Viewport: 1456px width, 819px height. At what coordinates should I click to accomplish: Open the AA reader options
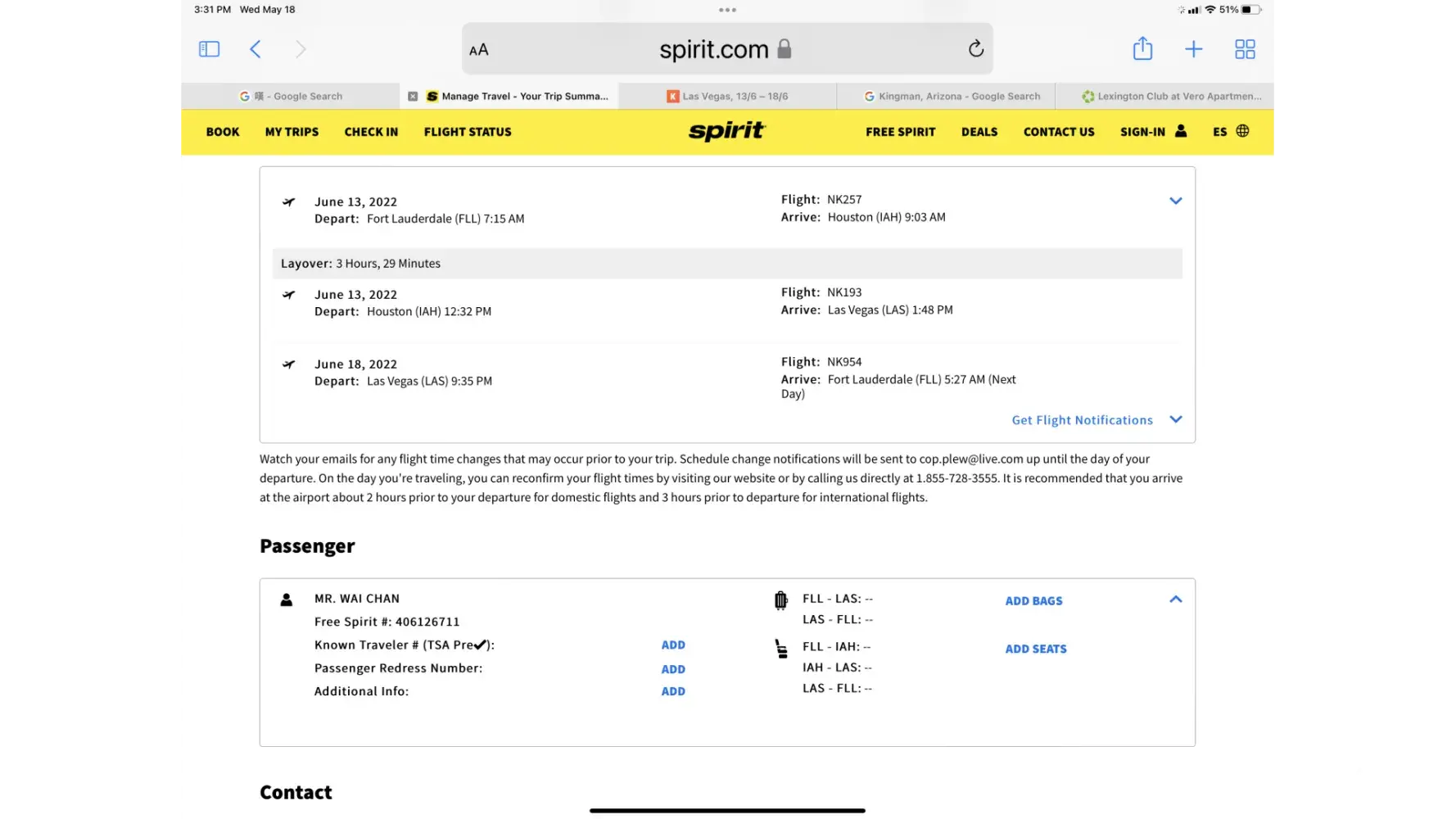click(479, 50)
